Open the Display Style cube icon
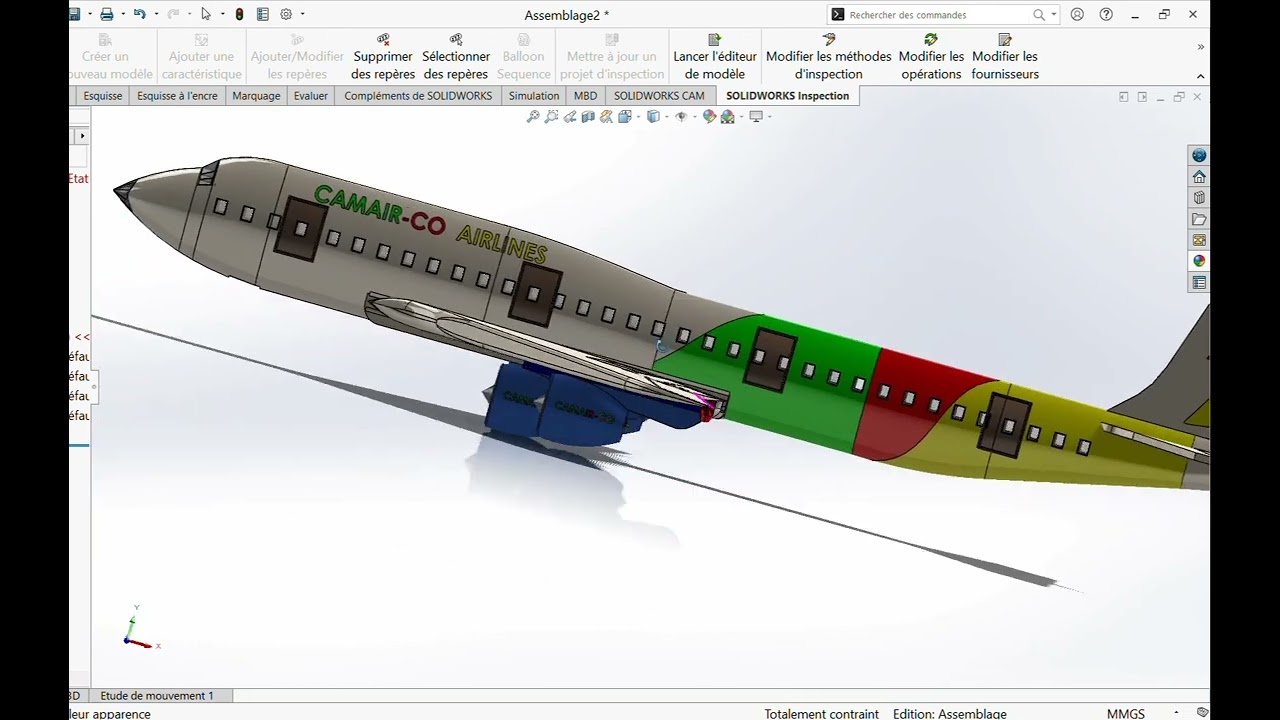This screenshot has height=720, width=1280. coord(653,117)
